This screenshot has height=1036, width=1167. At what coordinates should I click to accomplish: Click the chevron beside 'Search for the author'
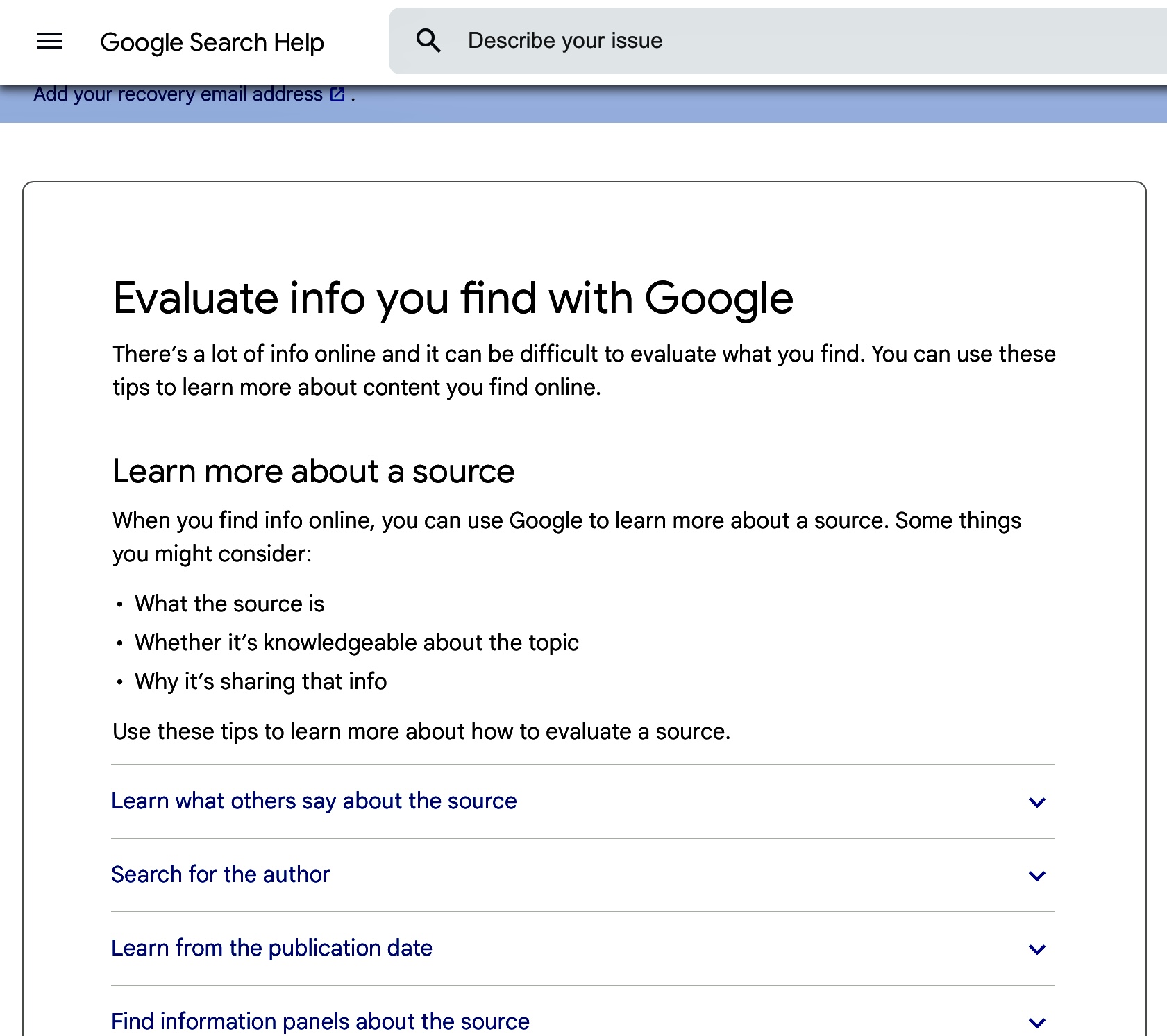[x=1036, y=876]
